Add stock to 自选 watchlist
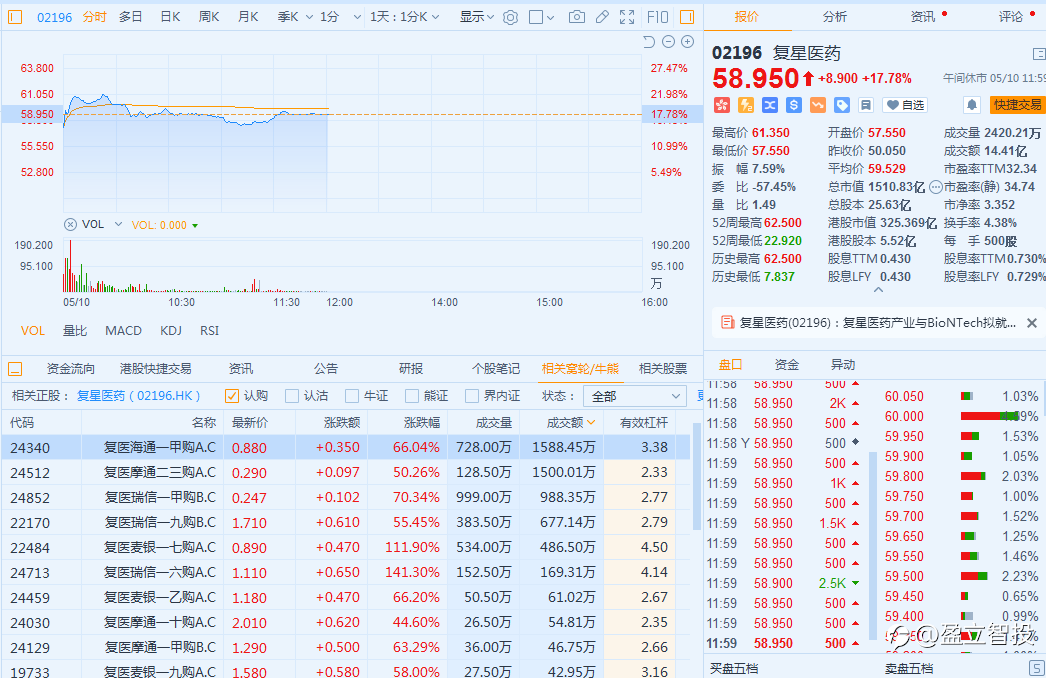Screen dimensions: 1046x678 (x=905, y=105)
